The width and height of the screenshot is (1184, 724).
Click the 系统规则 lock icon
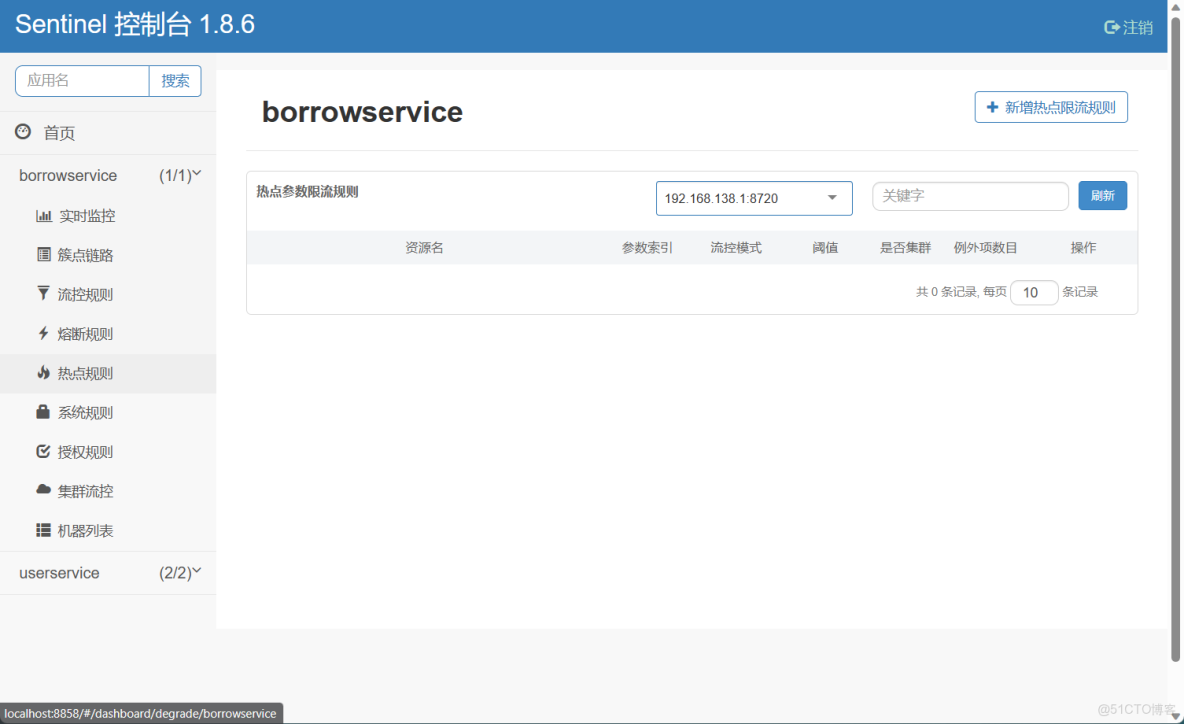[44, 411]
